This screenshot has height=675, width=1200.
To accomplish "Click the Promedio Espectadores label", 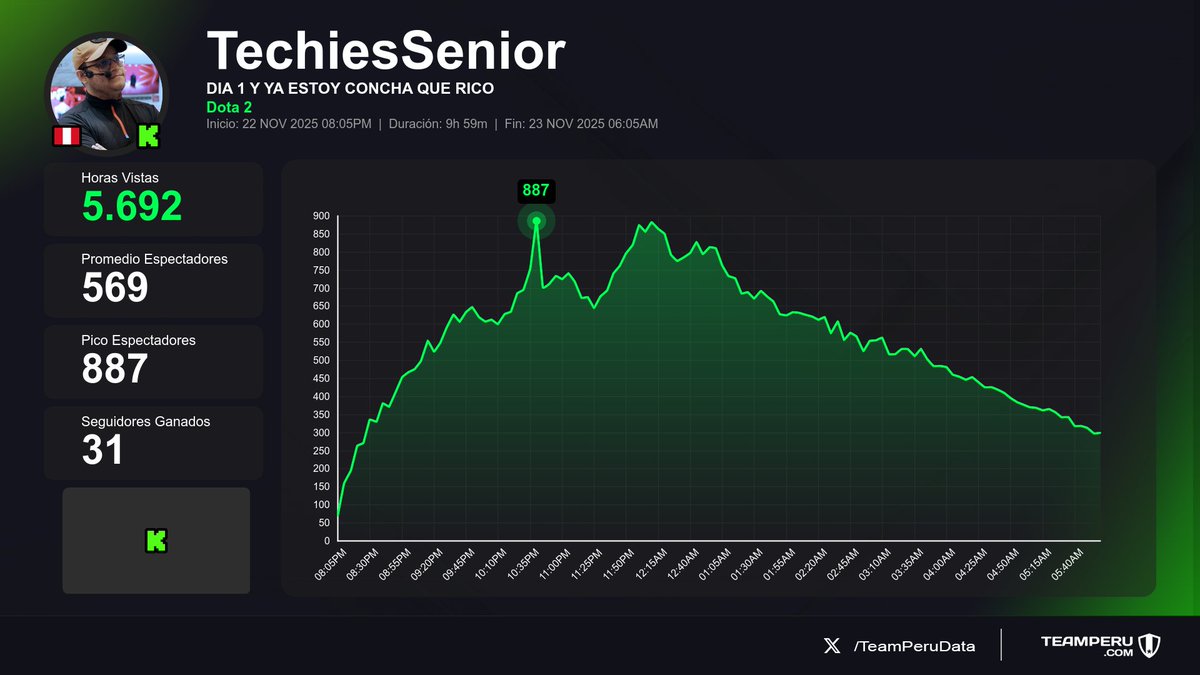I will click(x=155, y=259).
